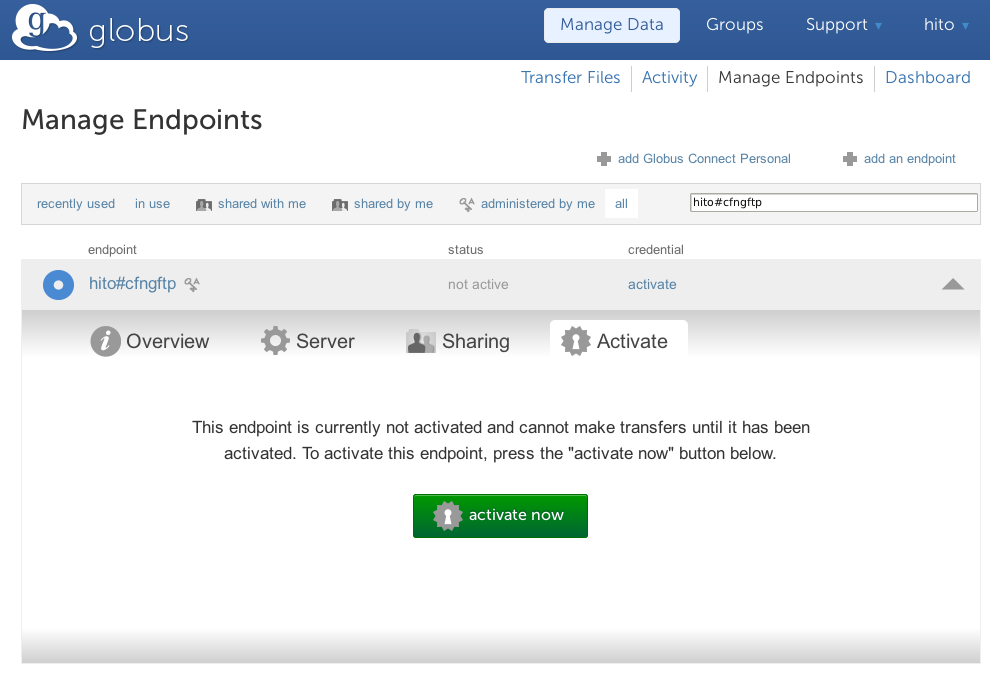Click the Sharing people icon

tap(420, 342)
